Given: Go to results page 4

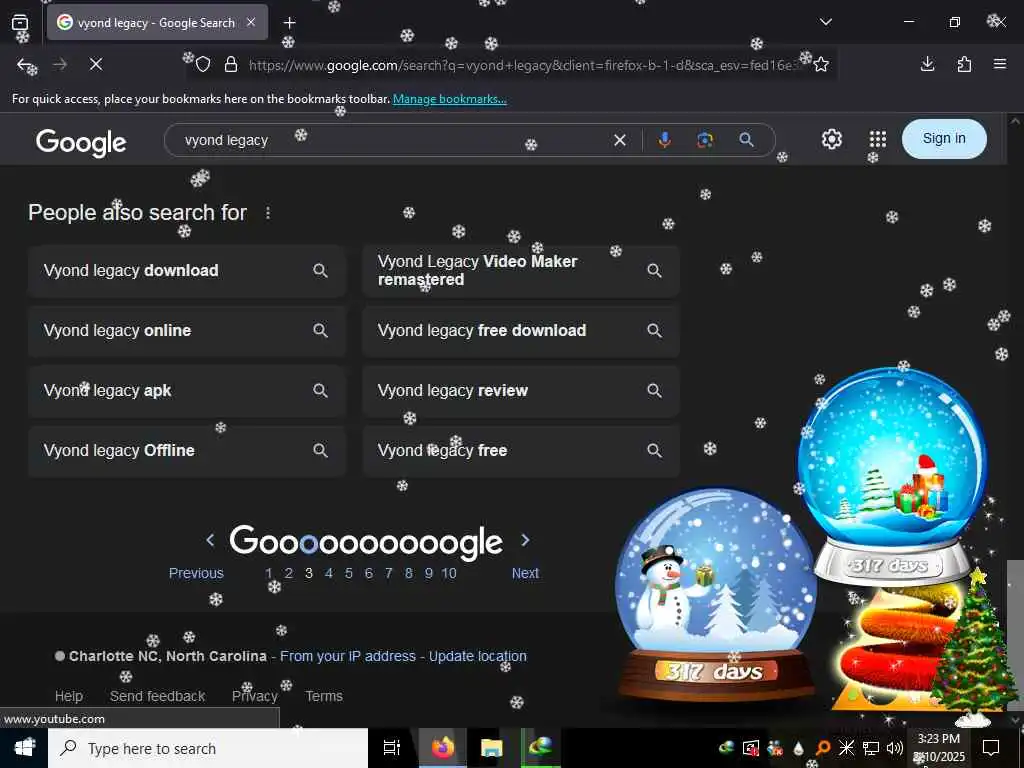Looking at the screenshot, I should pos(328,573).
